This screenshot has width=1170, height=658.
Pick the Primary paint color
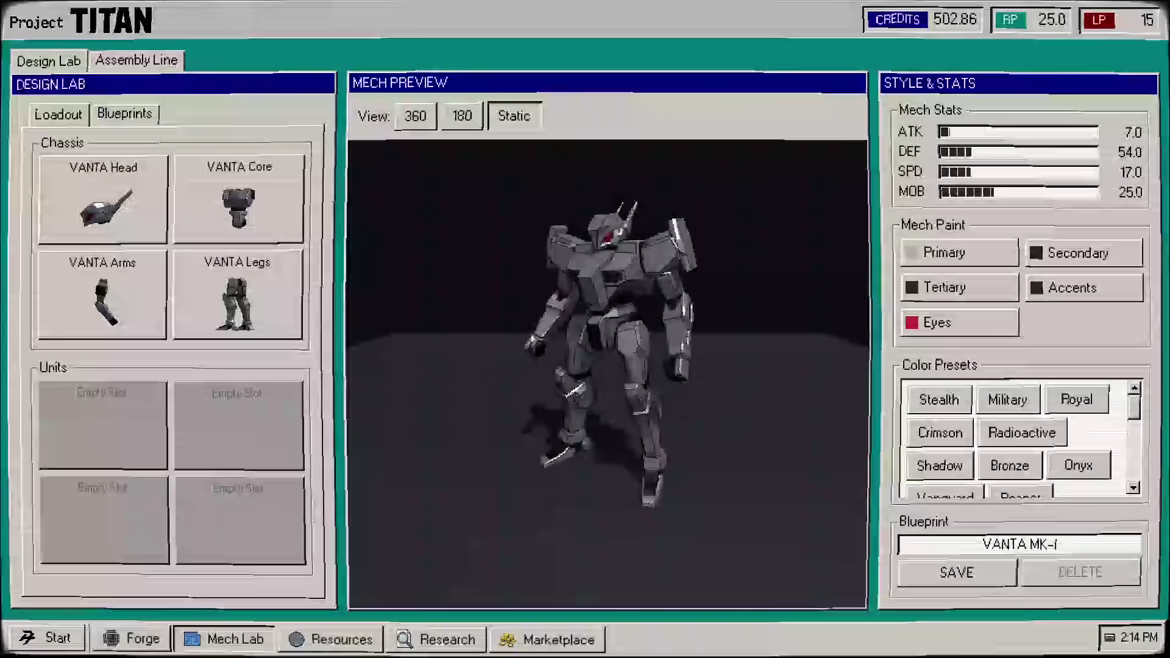click(959, 252)
